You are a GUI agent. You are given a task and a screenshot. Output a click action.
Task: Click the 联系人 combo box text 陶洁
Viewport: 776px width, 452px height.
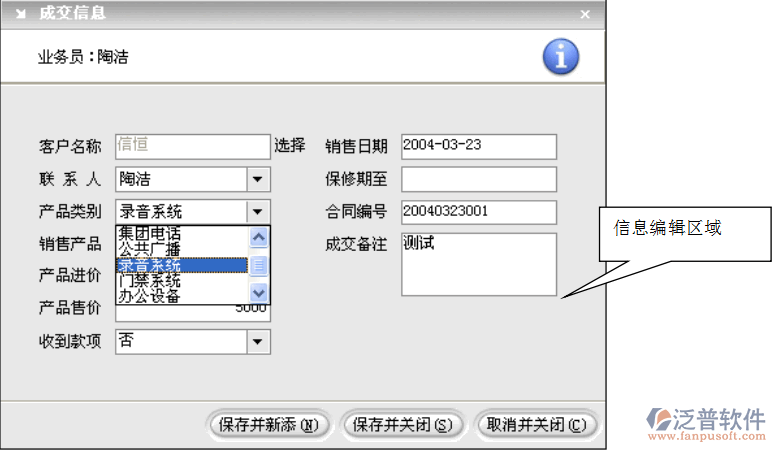135,179
